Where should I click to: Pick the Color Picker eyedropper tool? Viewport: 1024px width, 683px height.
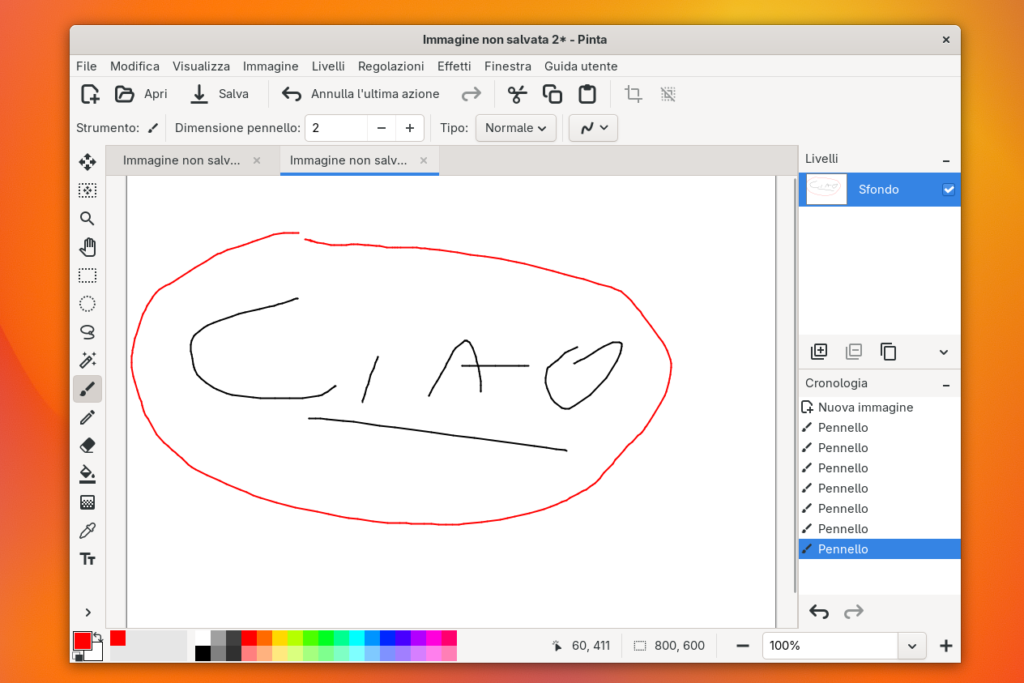coord(88,530)
